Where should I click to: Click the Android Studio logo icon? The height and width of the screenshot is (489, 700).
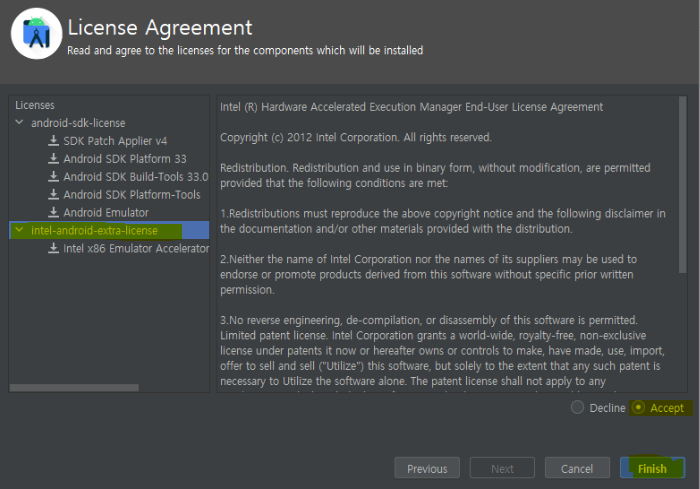(37, 34)
